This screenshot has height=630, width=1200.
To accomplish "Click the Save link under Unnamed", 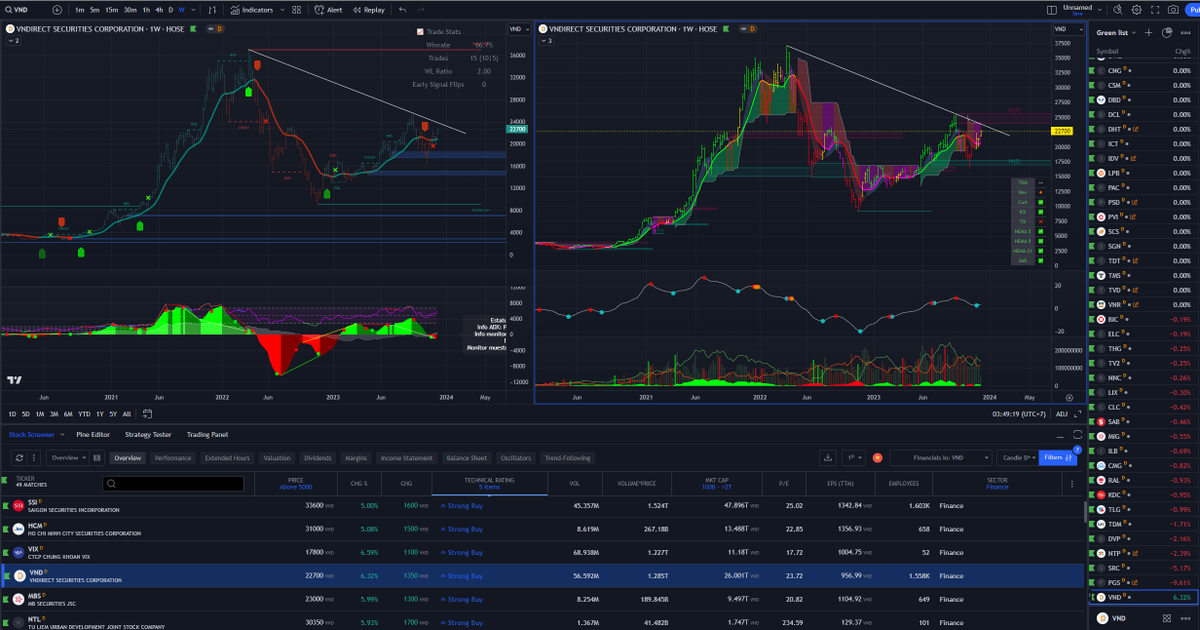I will (1077, 14).
